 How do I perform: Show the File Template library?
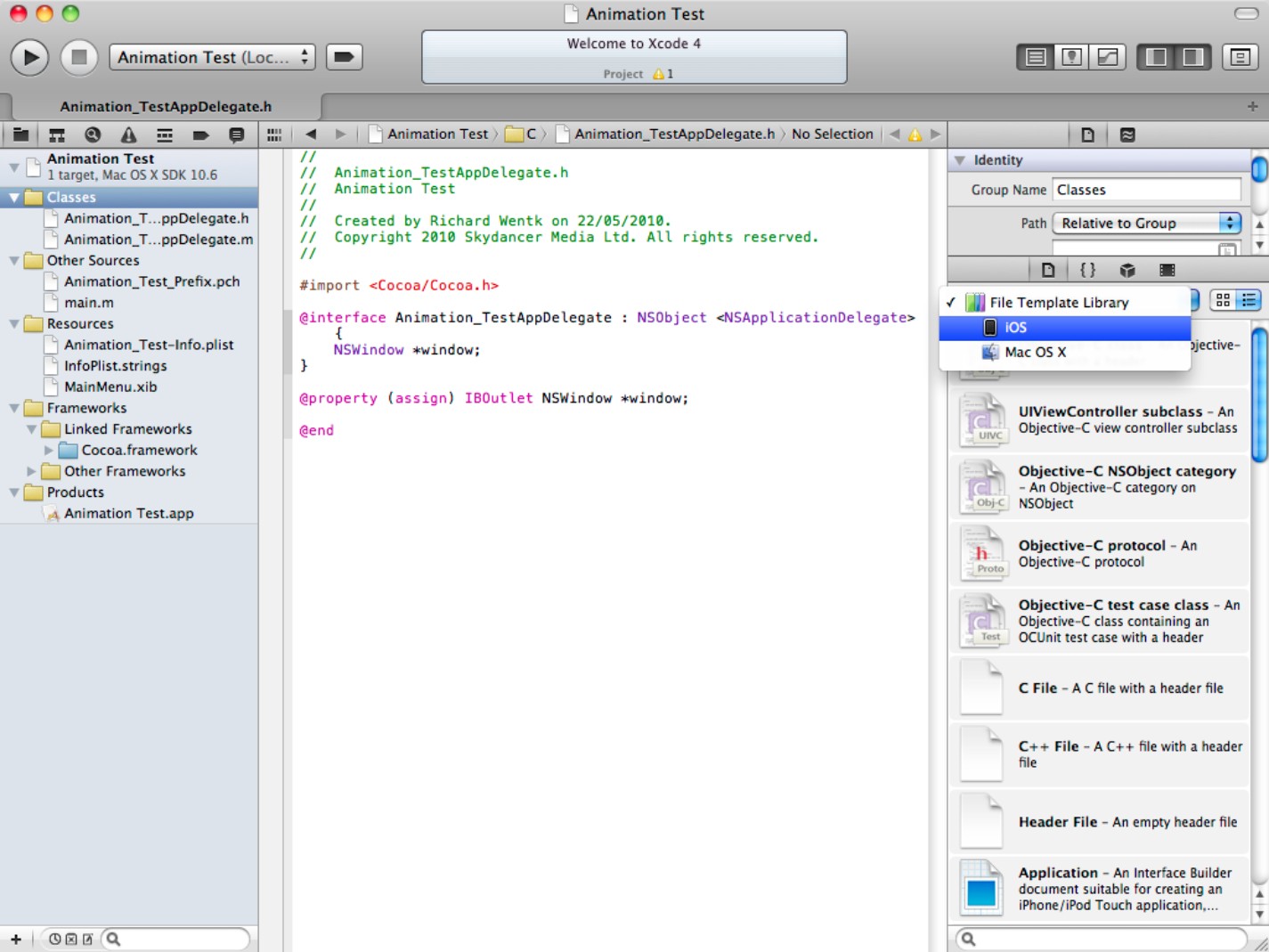click(x=1048, y=270)
